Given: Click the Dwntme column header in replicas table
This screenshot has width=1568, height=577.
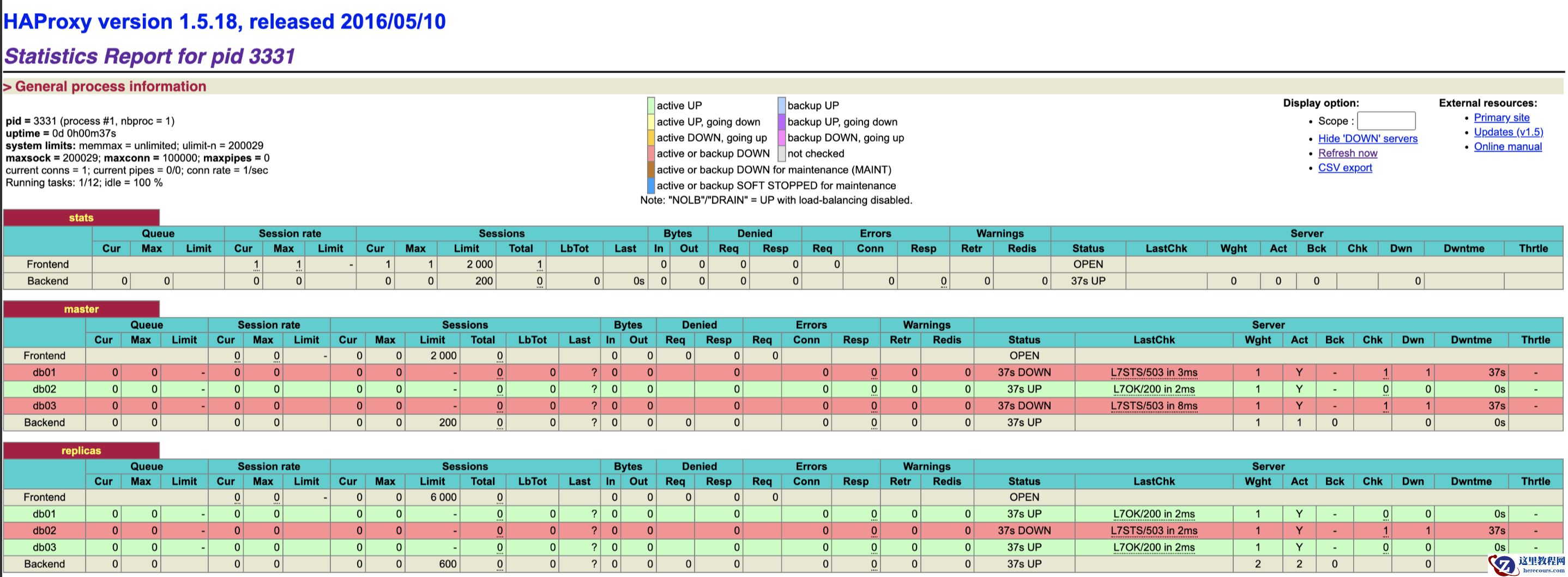Looking at the screenshot, I should [x=1470, y=482].
